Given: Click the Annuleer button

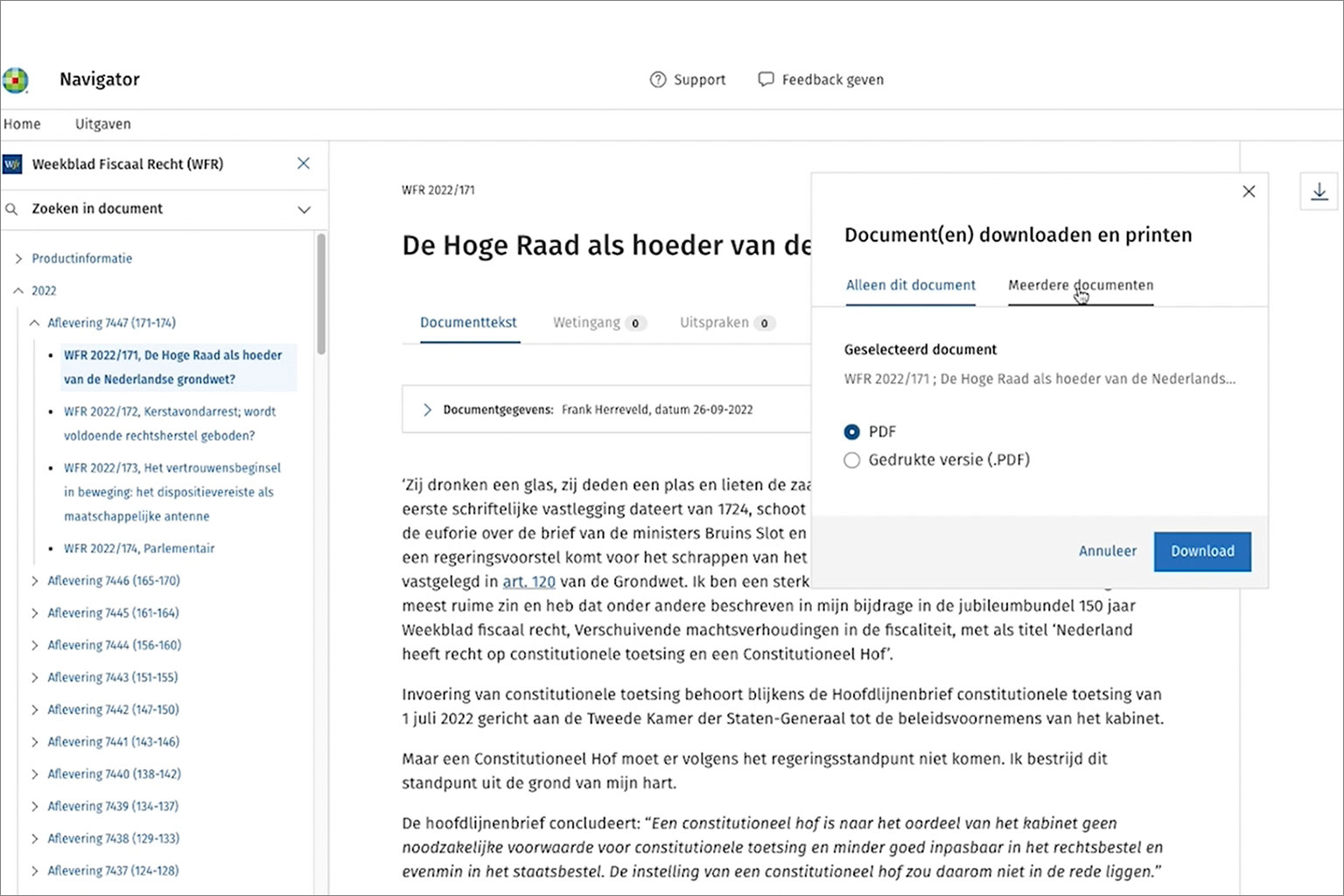Looking at the screenshot, I should click(x=1107, y=551).
